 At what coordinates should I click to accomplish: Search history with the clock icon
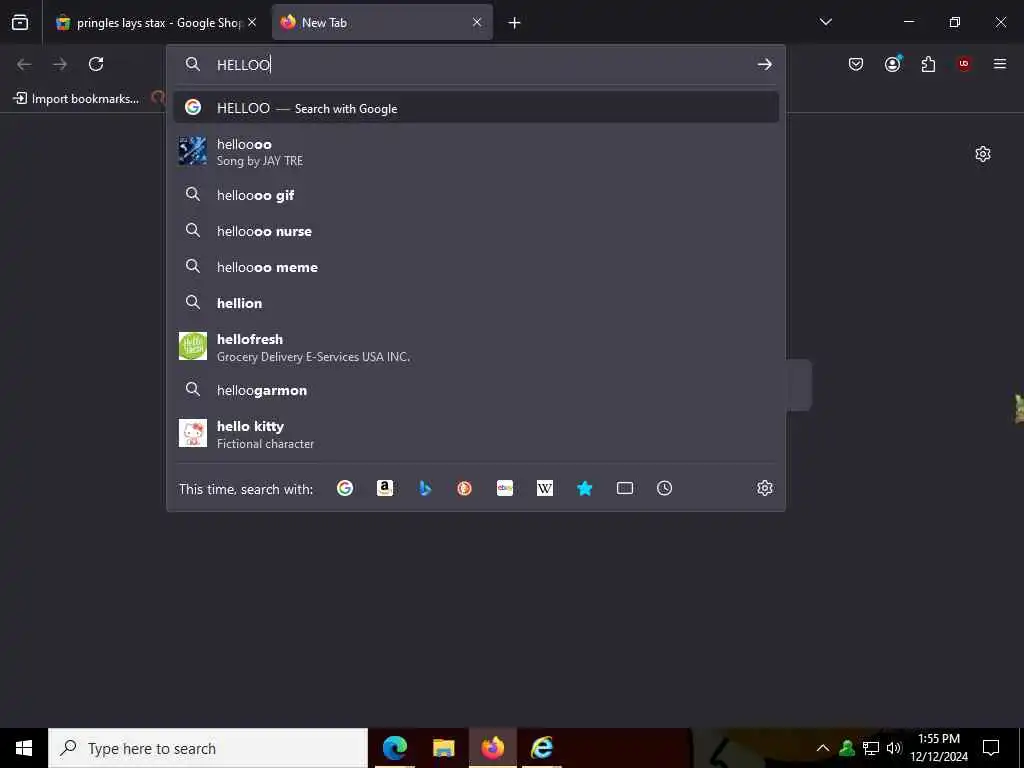tap(664, 488)
